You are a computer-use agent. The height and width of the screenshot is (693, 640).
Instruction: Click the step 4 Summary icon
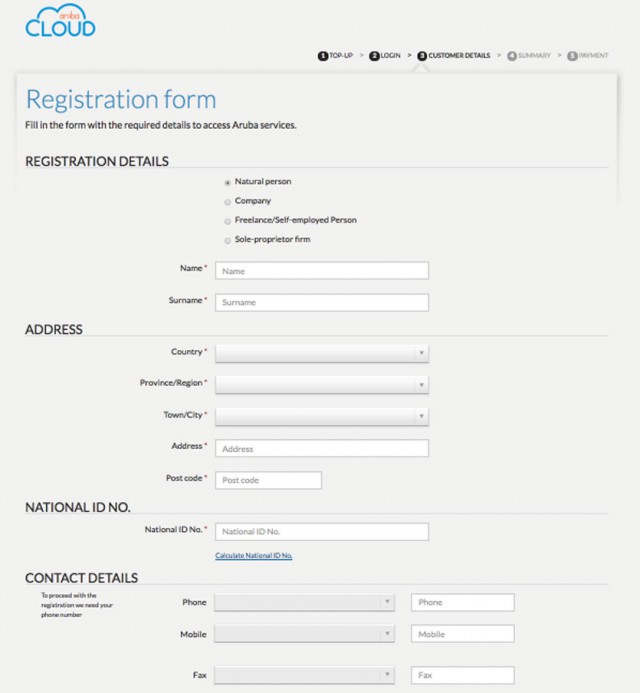tap(512, 56)
